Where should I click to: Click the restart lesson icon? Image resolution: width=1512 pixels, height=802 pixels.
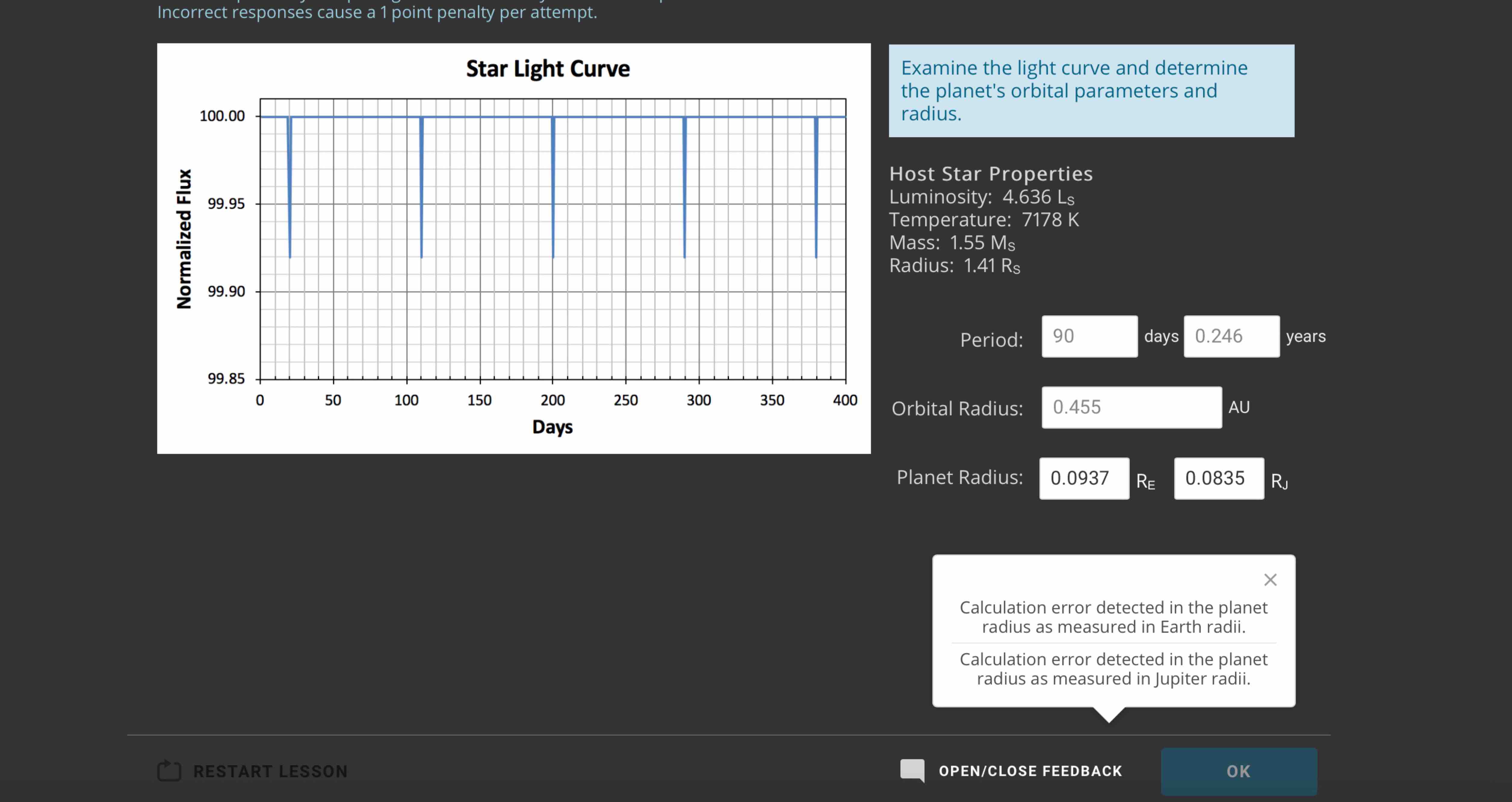169,771
